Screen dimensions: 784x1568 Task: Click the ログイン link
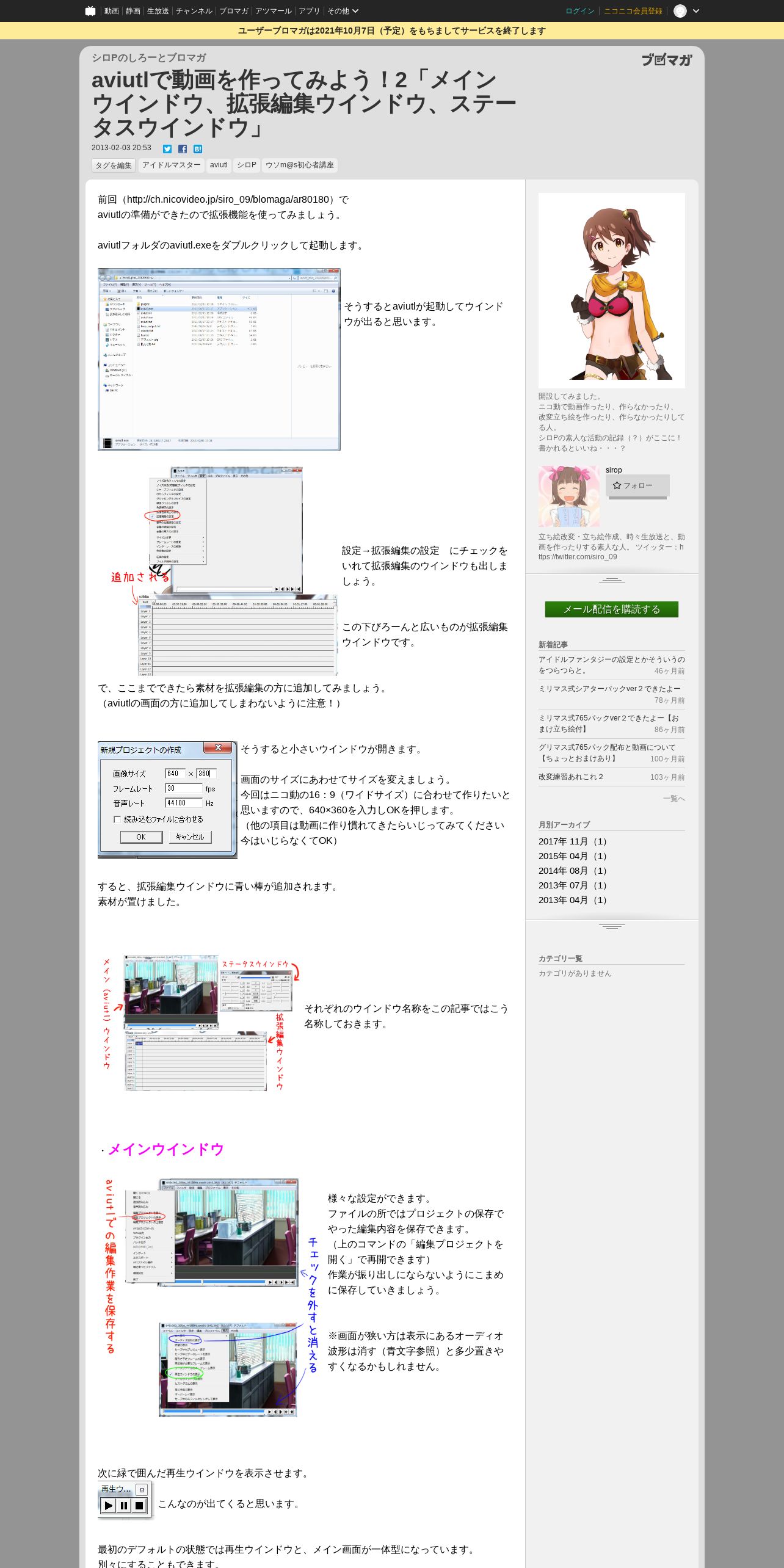[579, 11]
